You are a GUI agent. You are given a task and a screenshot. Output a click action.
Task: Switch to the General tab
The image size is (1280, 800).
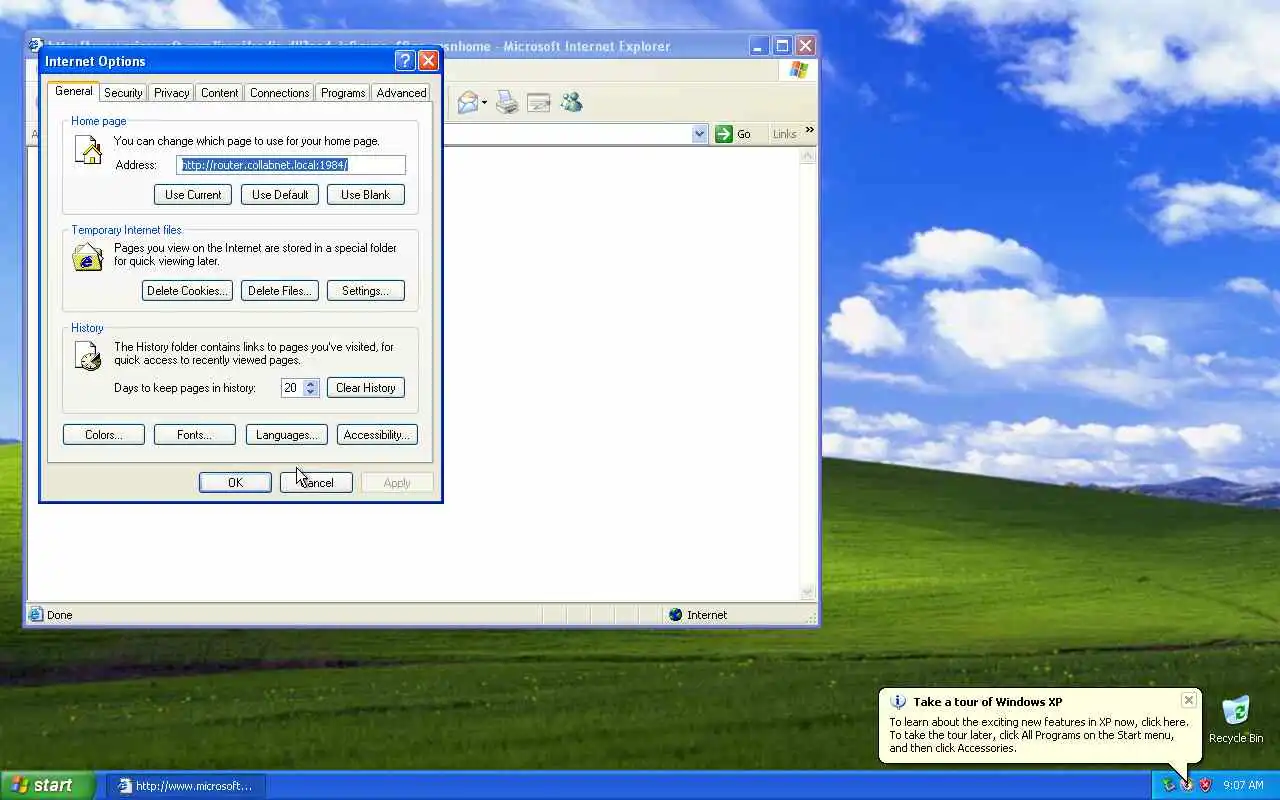[73, 91]
